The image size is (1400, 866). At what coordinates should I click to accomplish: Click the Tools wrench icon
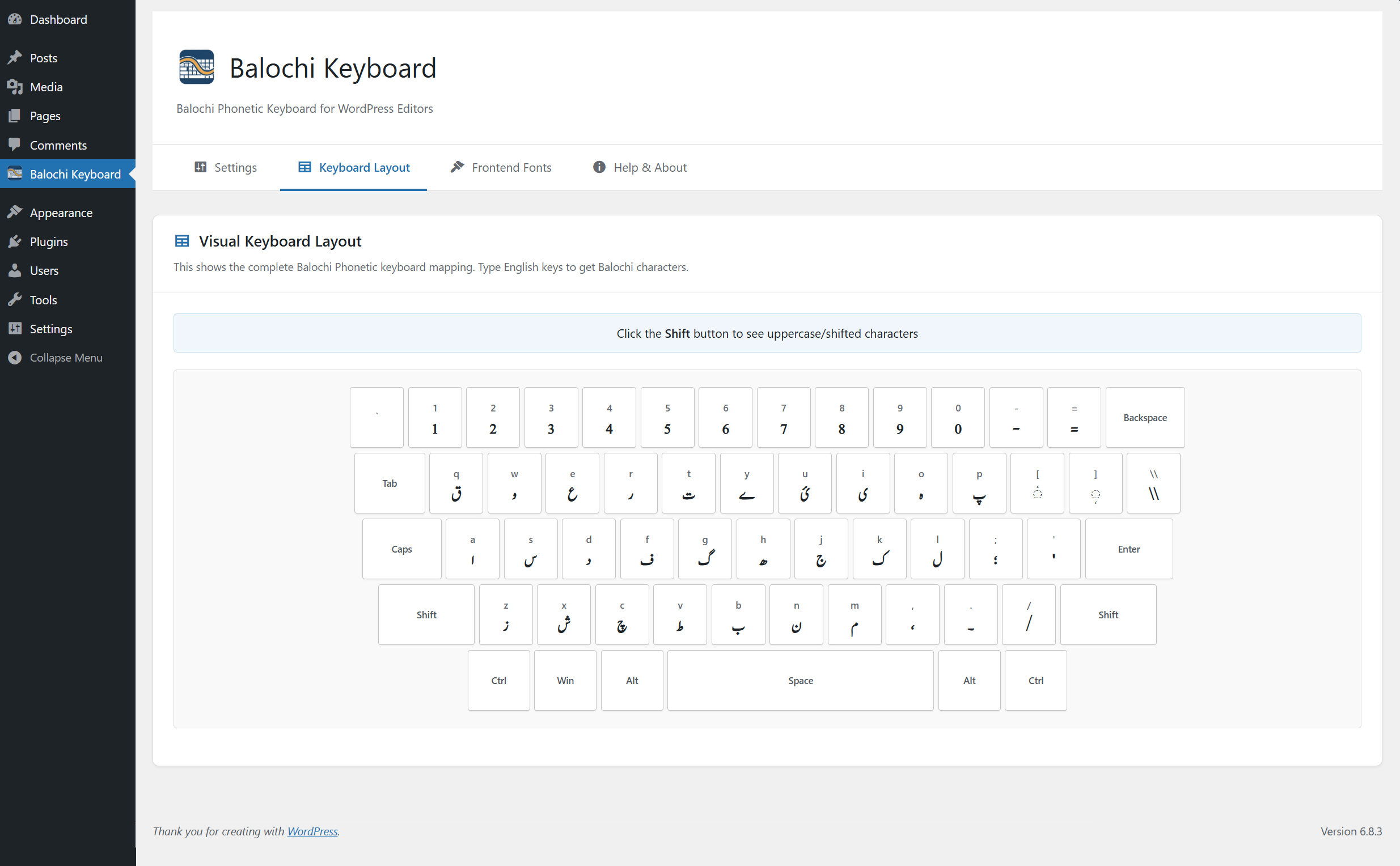tap(15, 300)
